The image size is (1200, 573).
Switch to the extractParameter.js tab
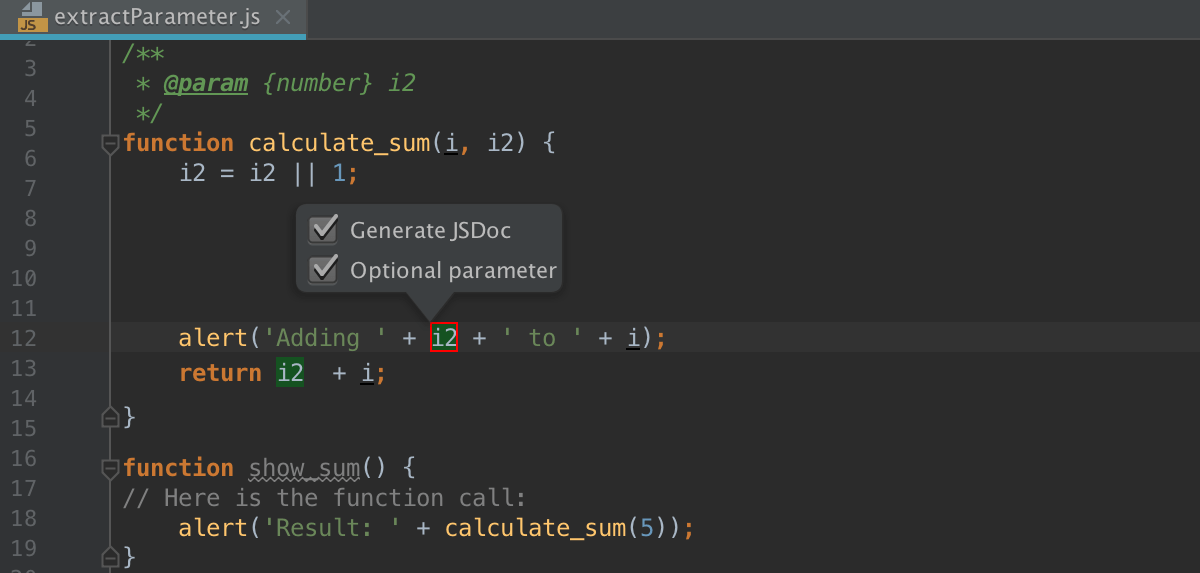click(x=160, y=17)
